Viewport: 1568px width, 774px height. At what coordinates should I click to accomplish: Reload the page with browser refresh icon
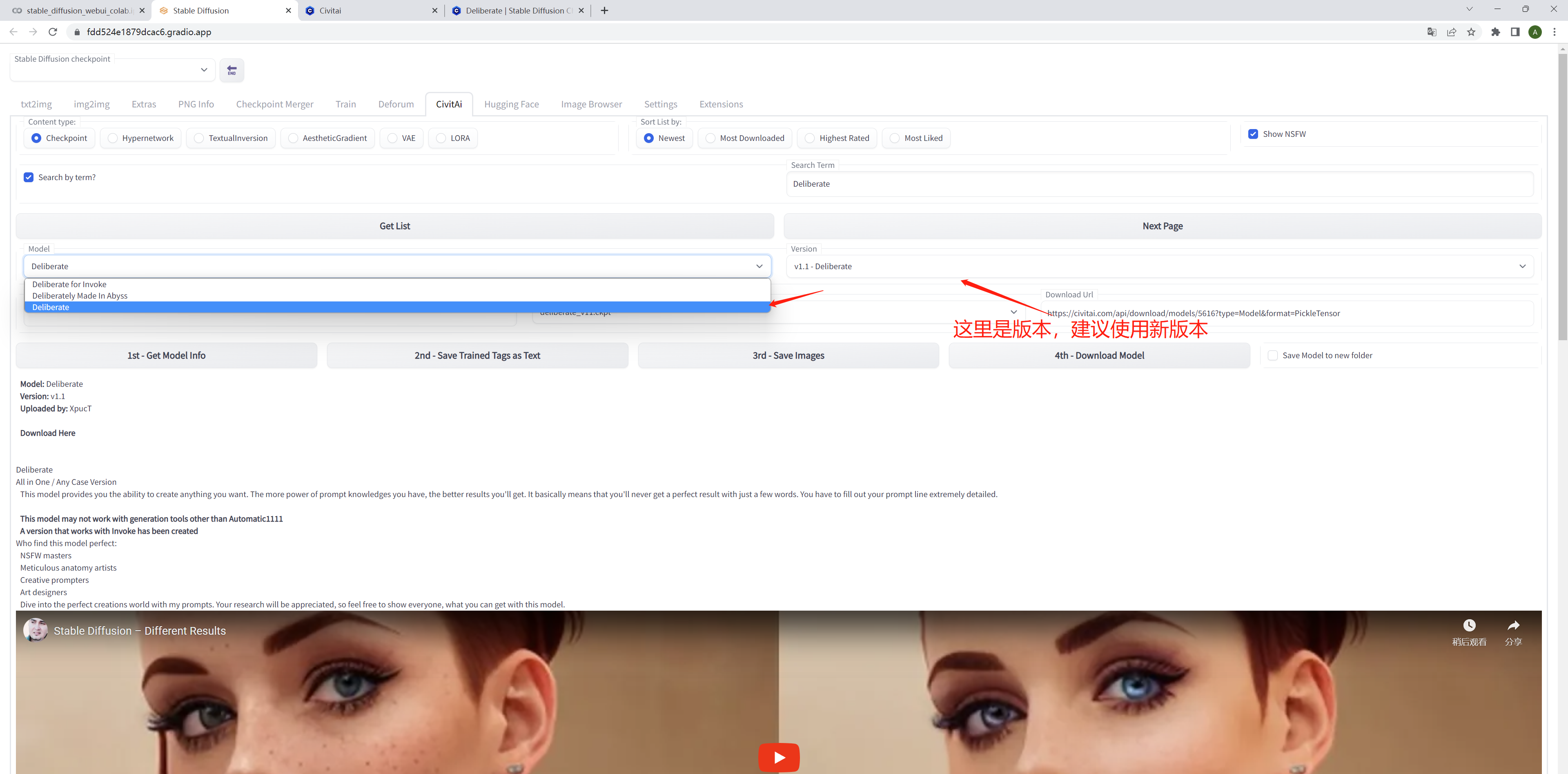pyautogui.click(x=53, y=32)
